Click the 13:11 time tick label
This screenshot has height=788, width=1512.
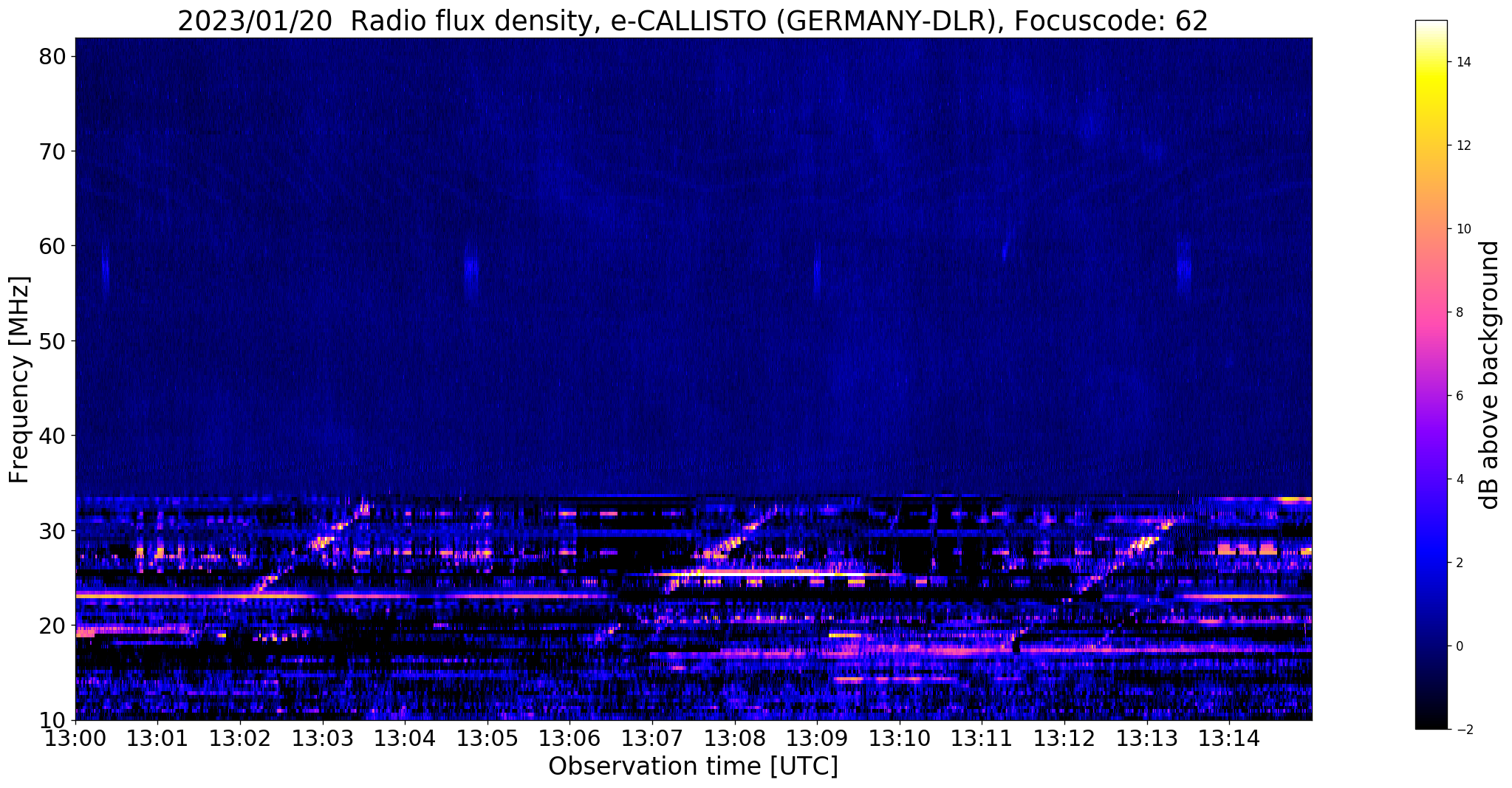click(982, 739)
